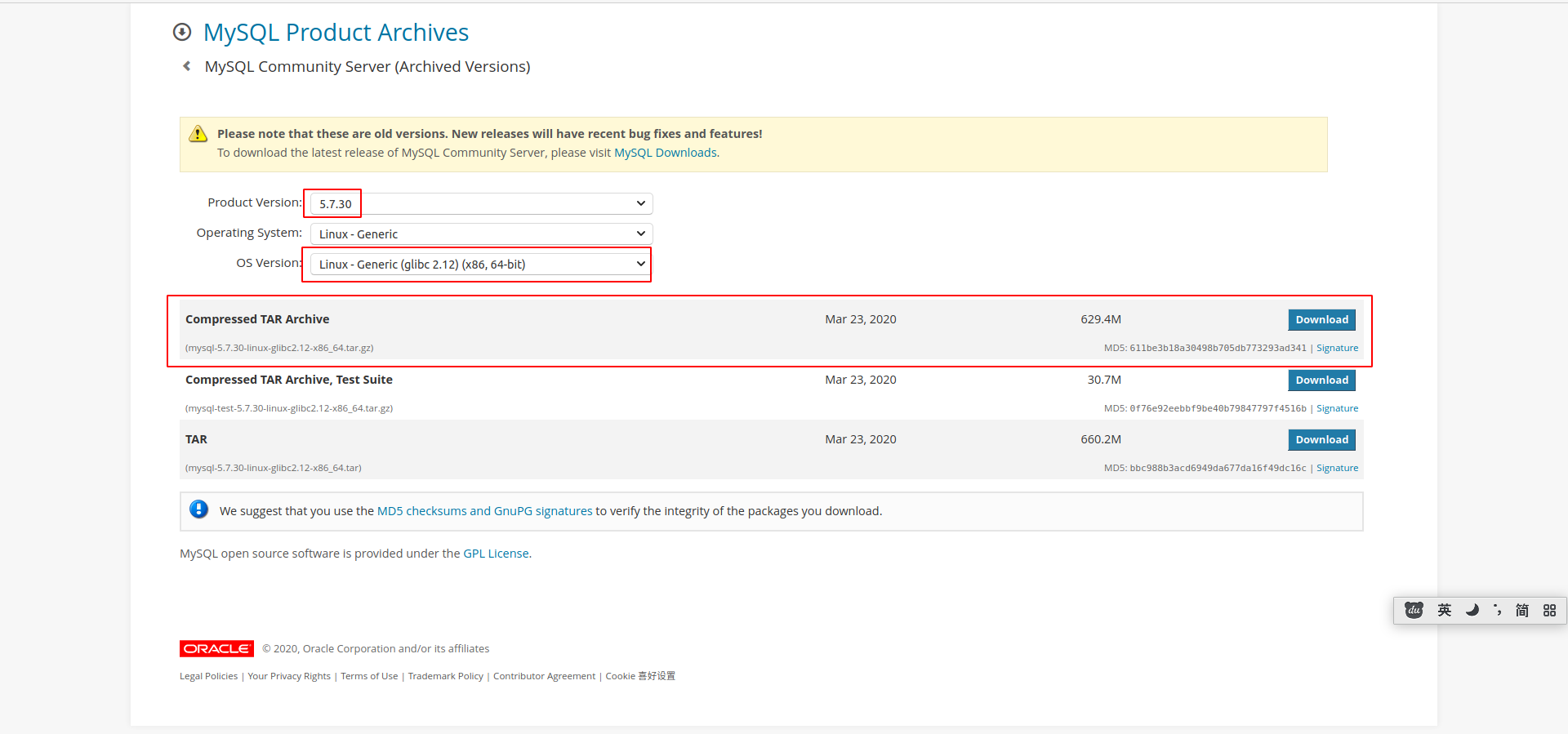Click the IME moon half-width icon
1568x734 pixels.
tap(1472, 610)
